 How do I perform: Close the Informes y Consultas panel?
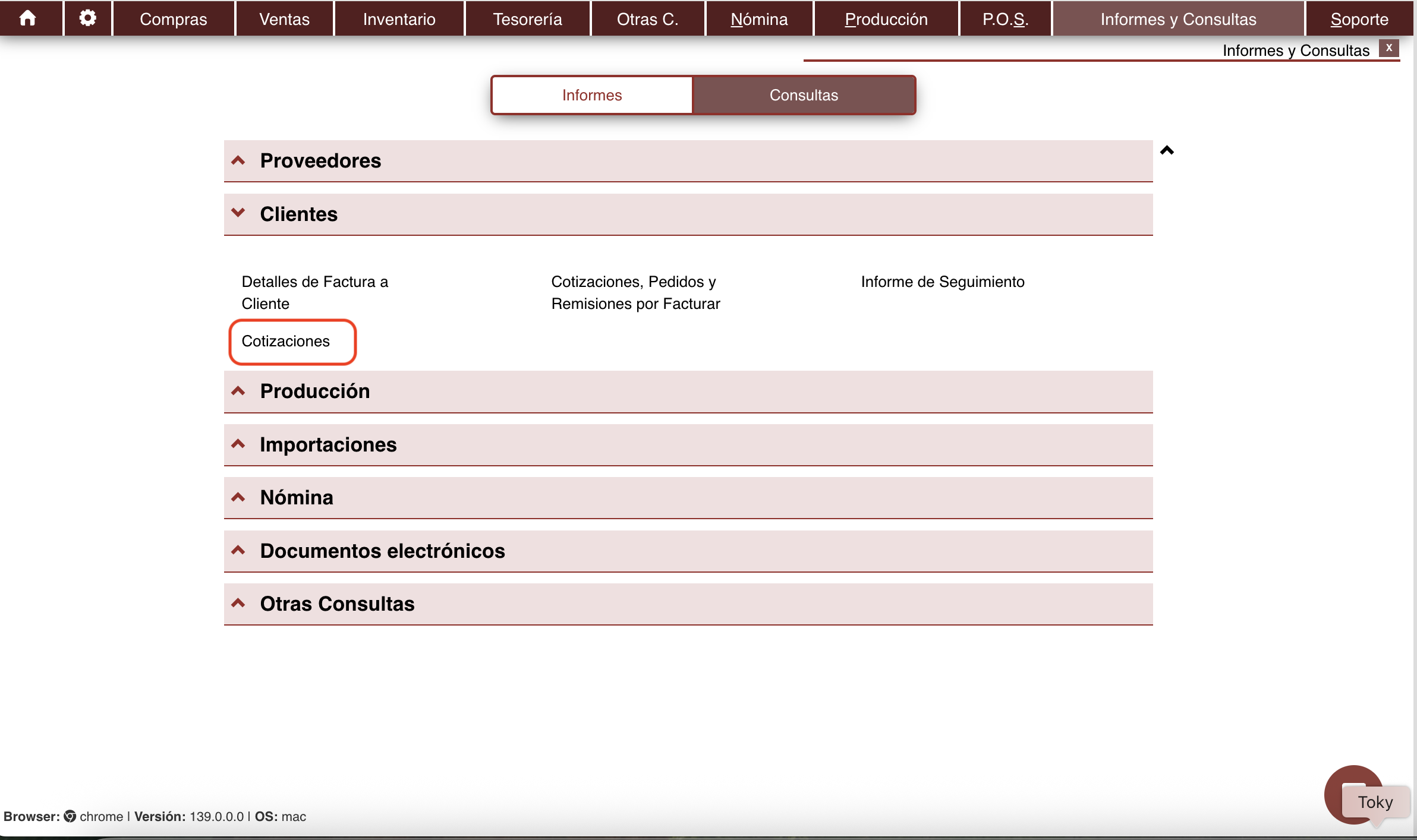pyautogui.click(x=1389, y=48)
